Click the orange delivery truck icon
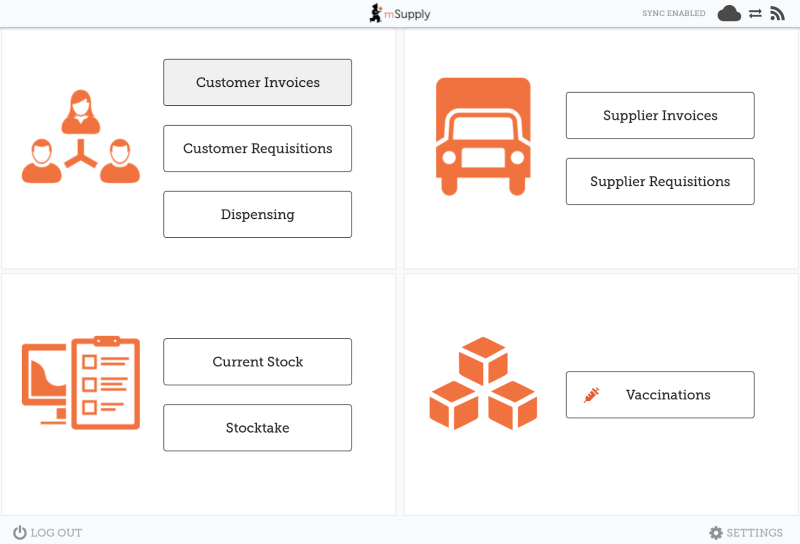The width and height of the screenshot is (800, 544). tap(483, 136)
